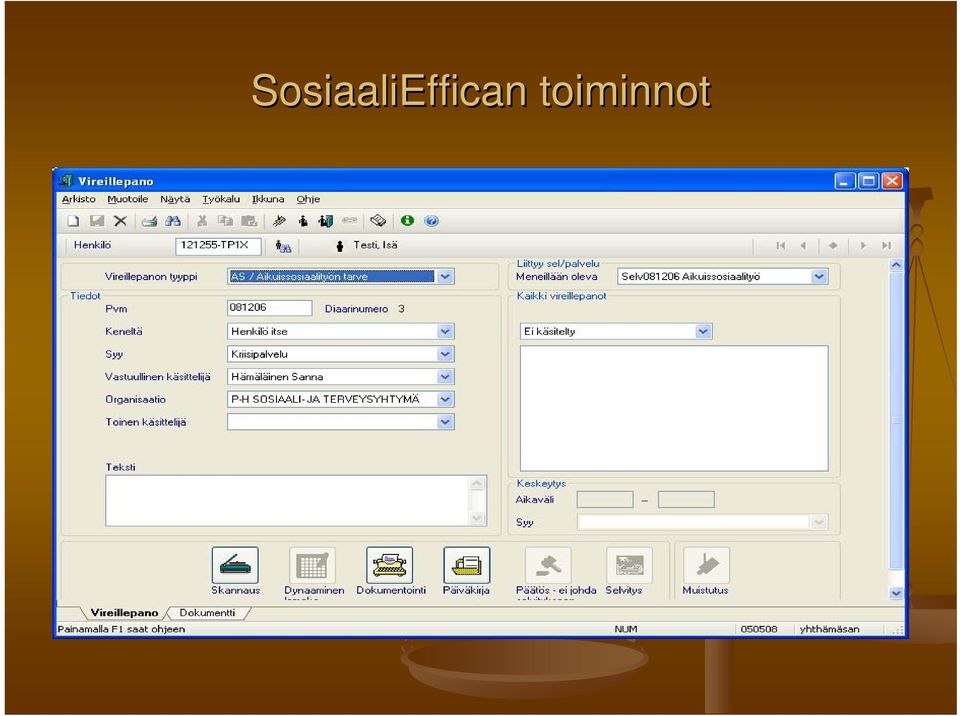Viewport: 960px width, 716px height.
Task: Open the Dokumentointi typewriter button
Action: (389, 565)
